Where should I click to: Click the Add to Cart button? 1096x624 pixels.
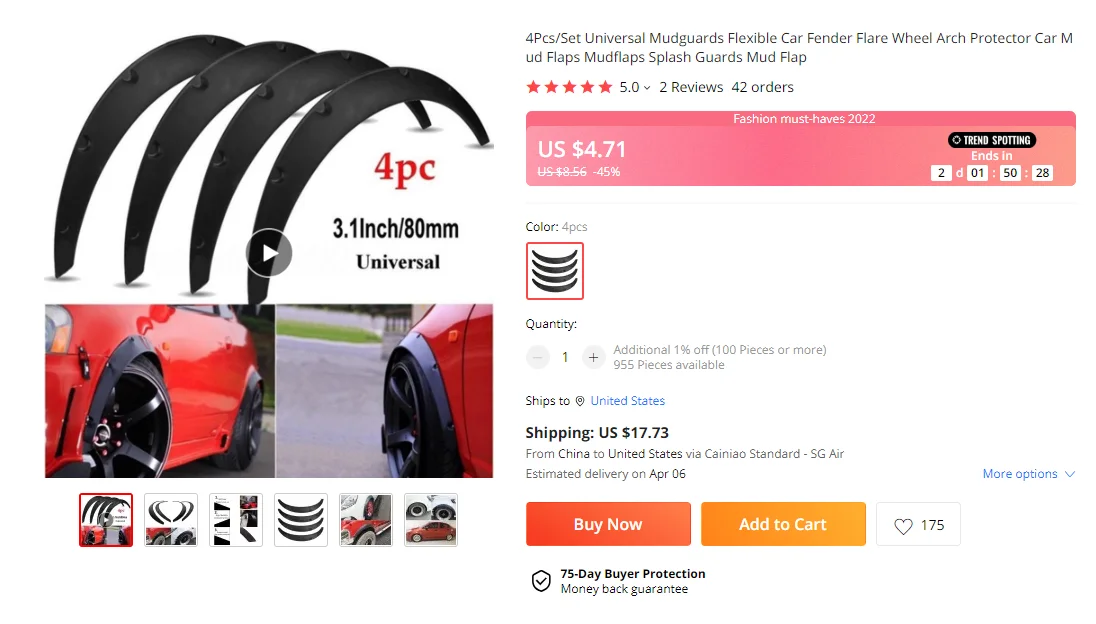[783, 524]
